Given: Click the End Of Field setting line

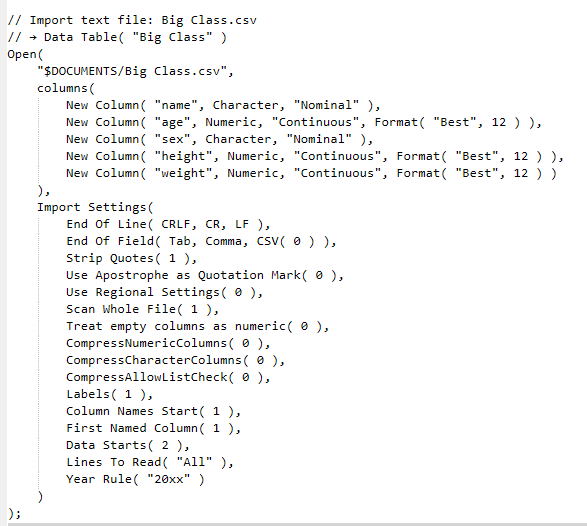Looking at the screenshot, I should click(x=201, y=241).
